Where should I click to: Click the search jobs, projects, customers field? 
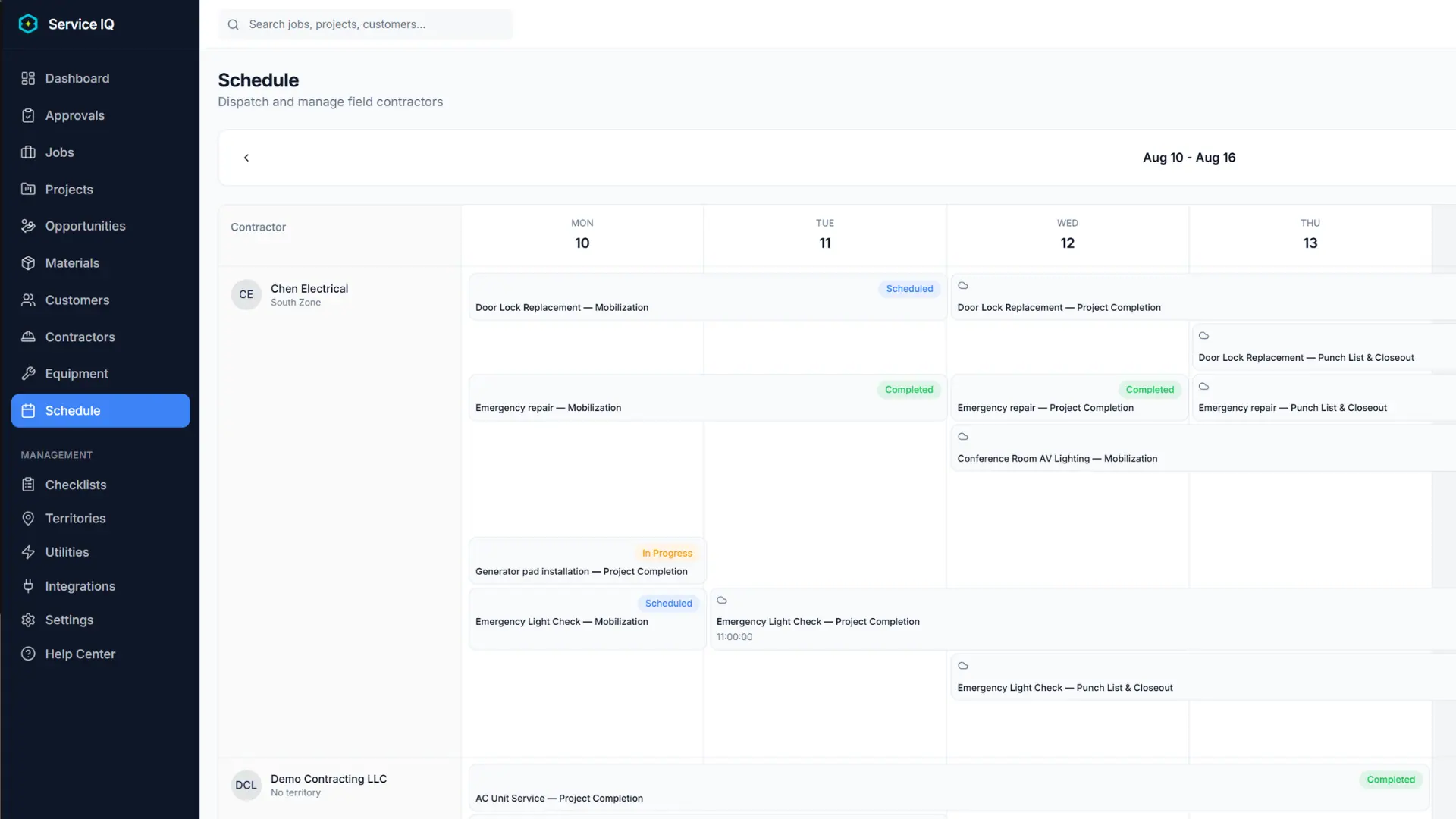[x=366, y=24]
